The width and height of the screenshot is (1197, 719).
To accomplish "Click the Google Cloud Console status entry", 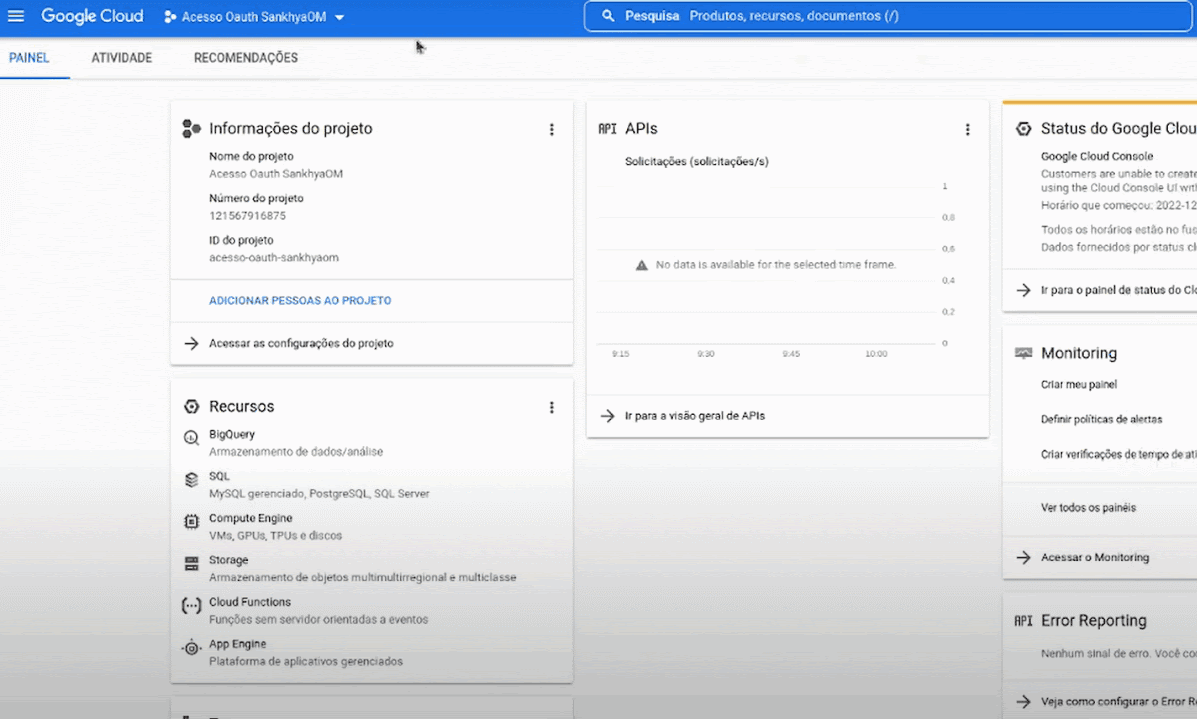I will pos(1097,156).
